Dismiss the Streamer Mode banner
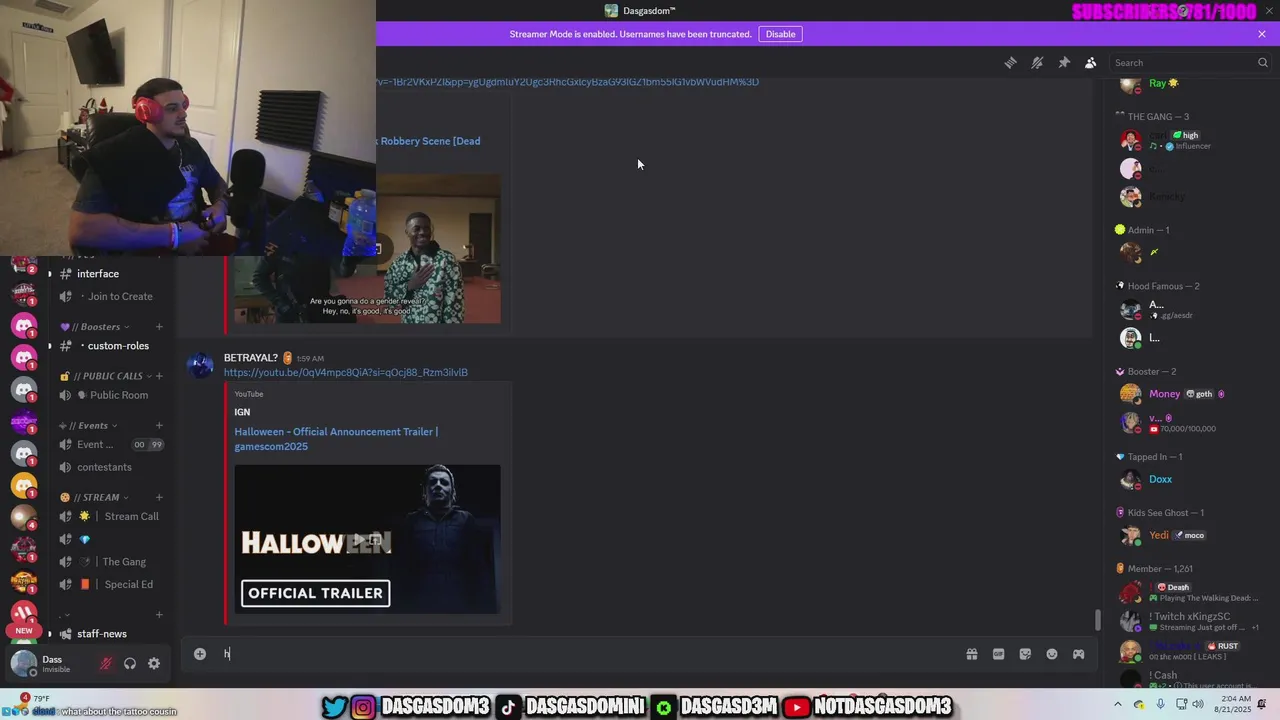 pos(1262,34)
